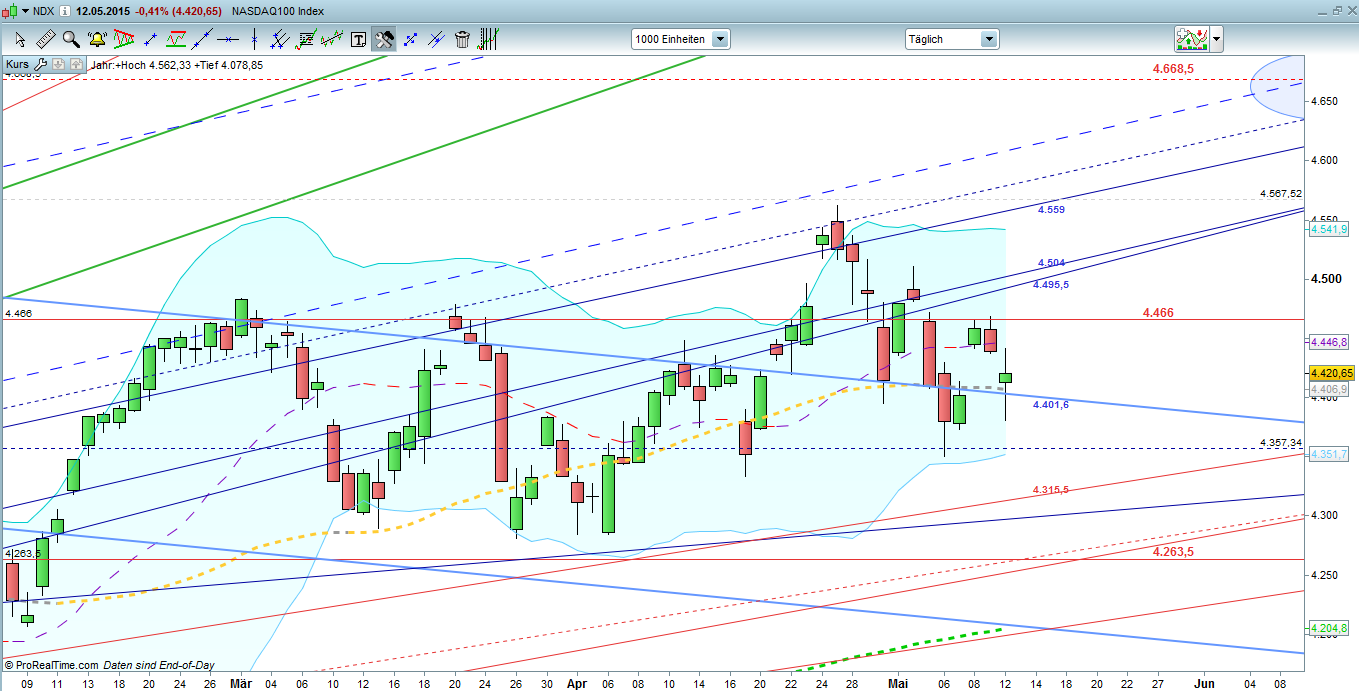Select the horizontal line tool

coord(228,39)
